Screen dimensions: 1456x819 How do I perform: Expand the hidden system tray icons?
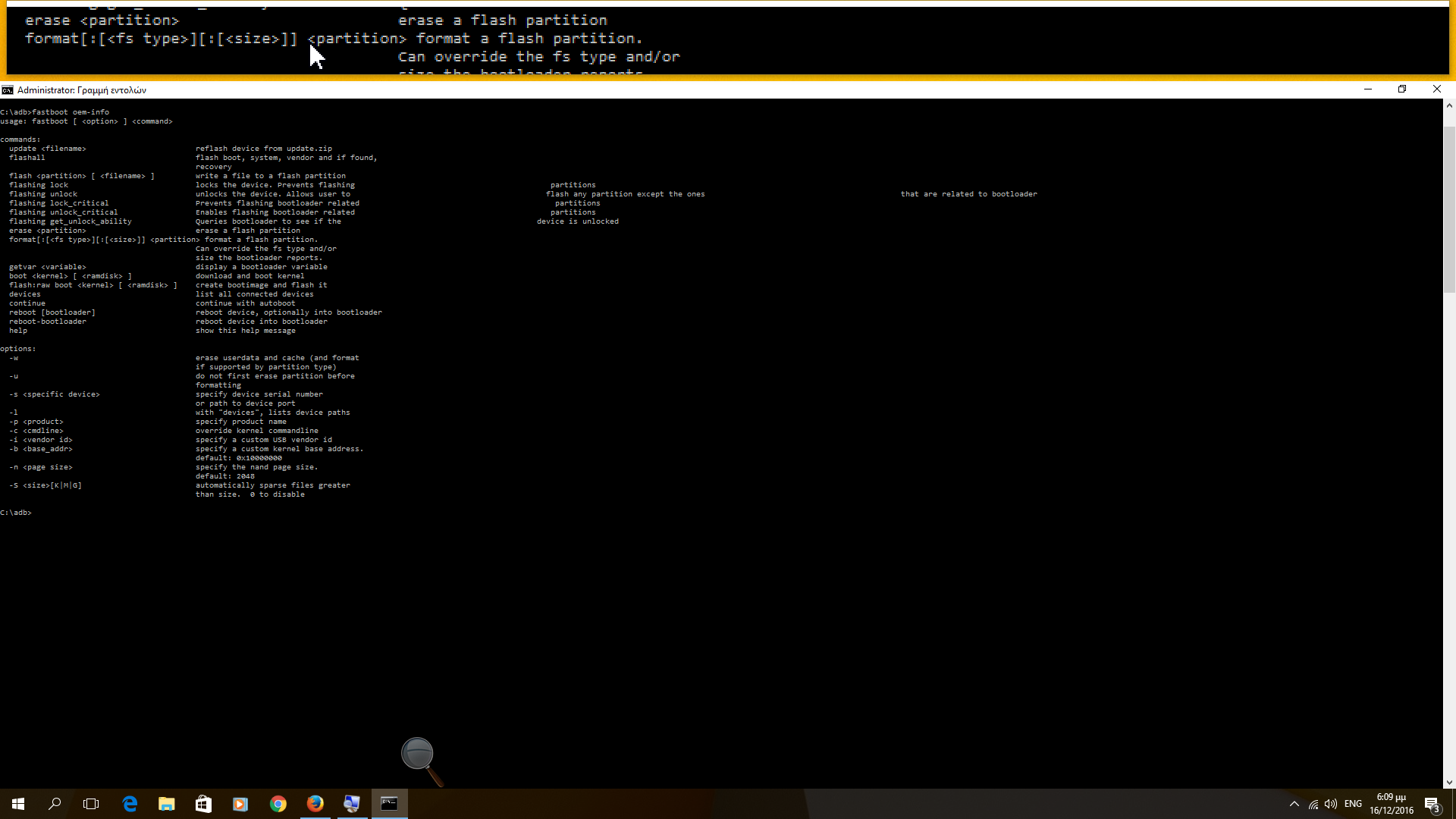[x=1294, y=804]
